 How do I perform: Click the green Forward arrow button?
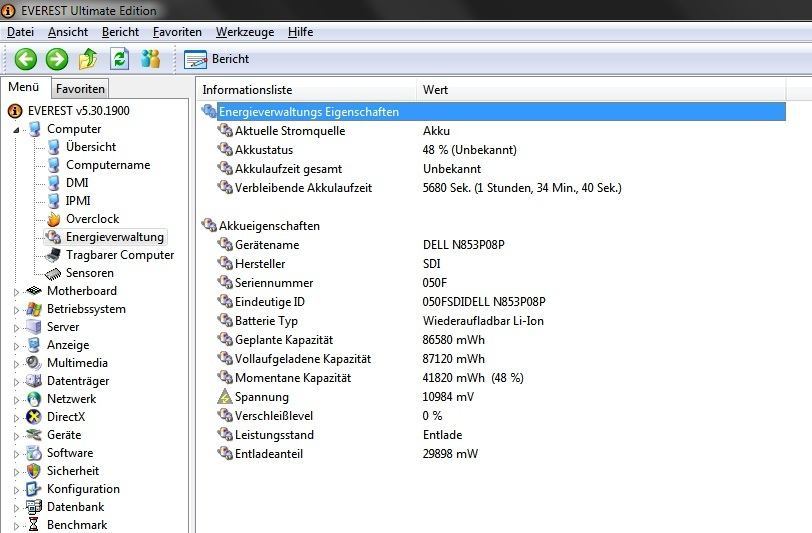[x=57, y=59]
